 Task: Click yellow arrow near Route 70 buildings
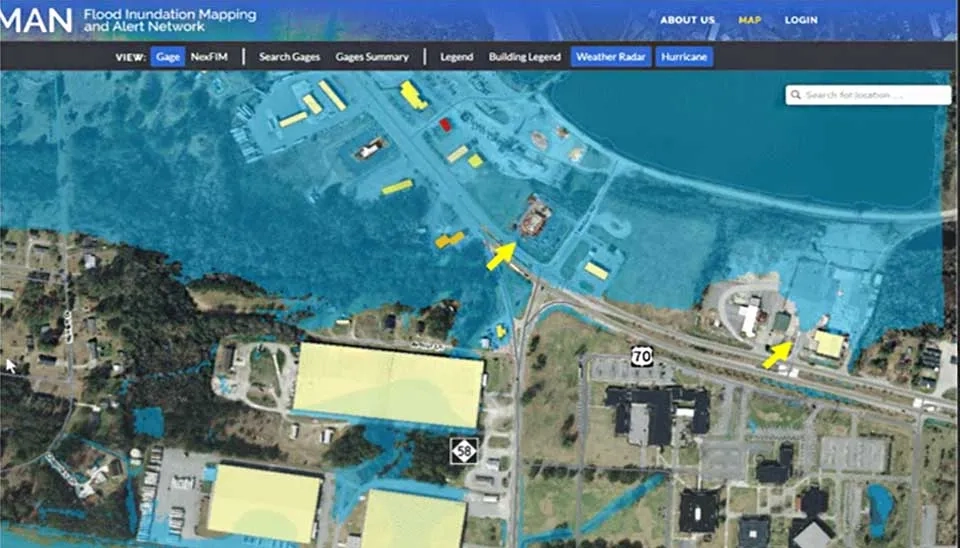coord(777,353)
